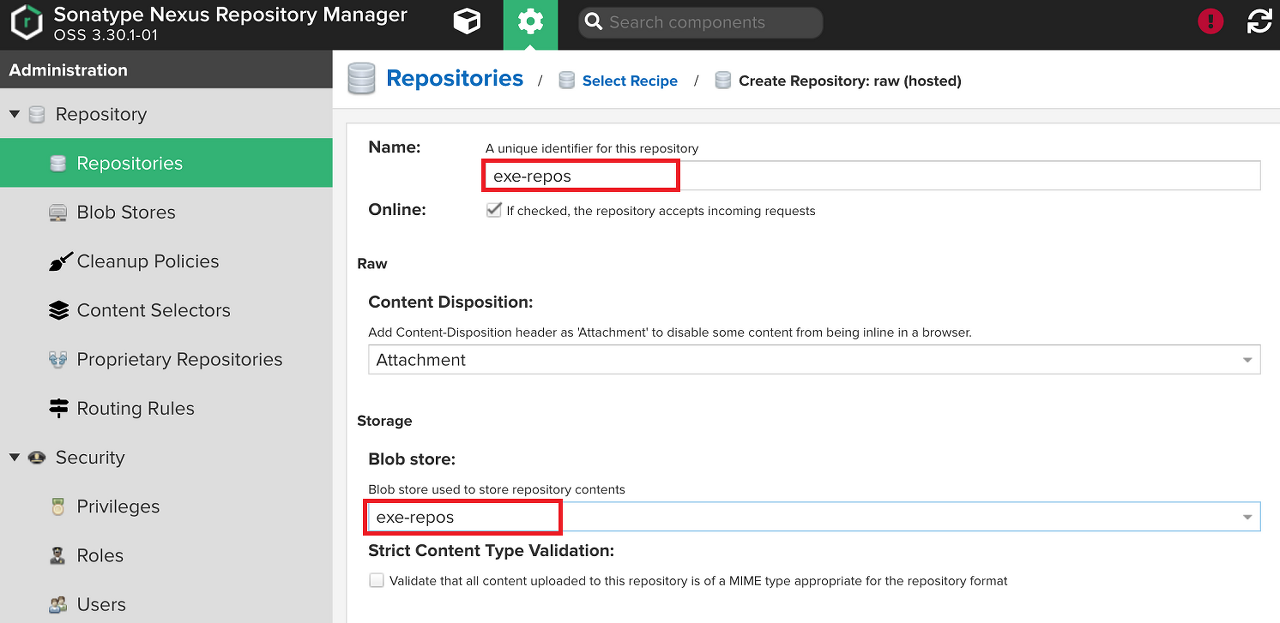Screen dimensions: 1280x623
Task: Click the Content Disposition Attachment field
Action: click(814, 360)
